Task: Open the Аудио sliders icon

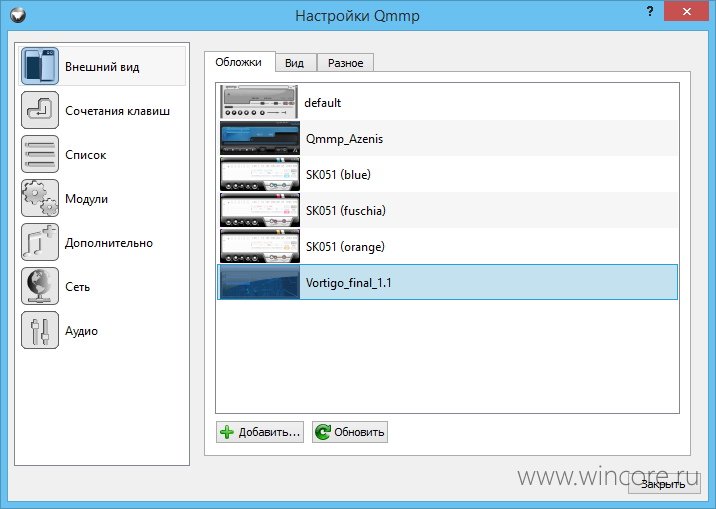Action: (40, 331)
